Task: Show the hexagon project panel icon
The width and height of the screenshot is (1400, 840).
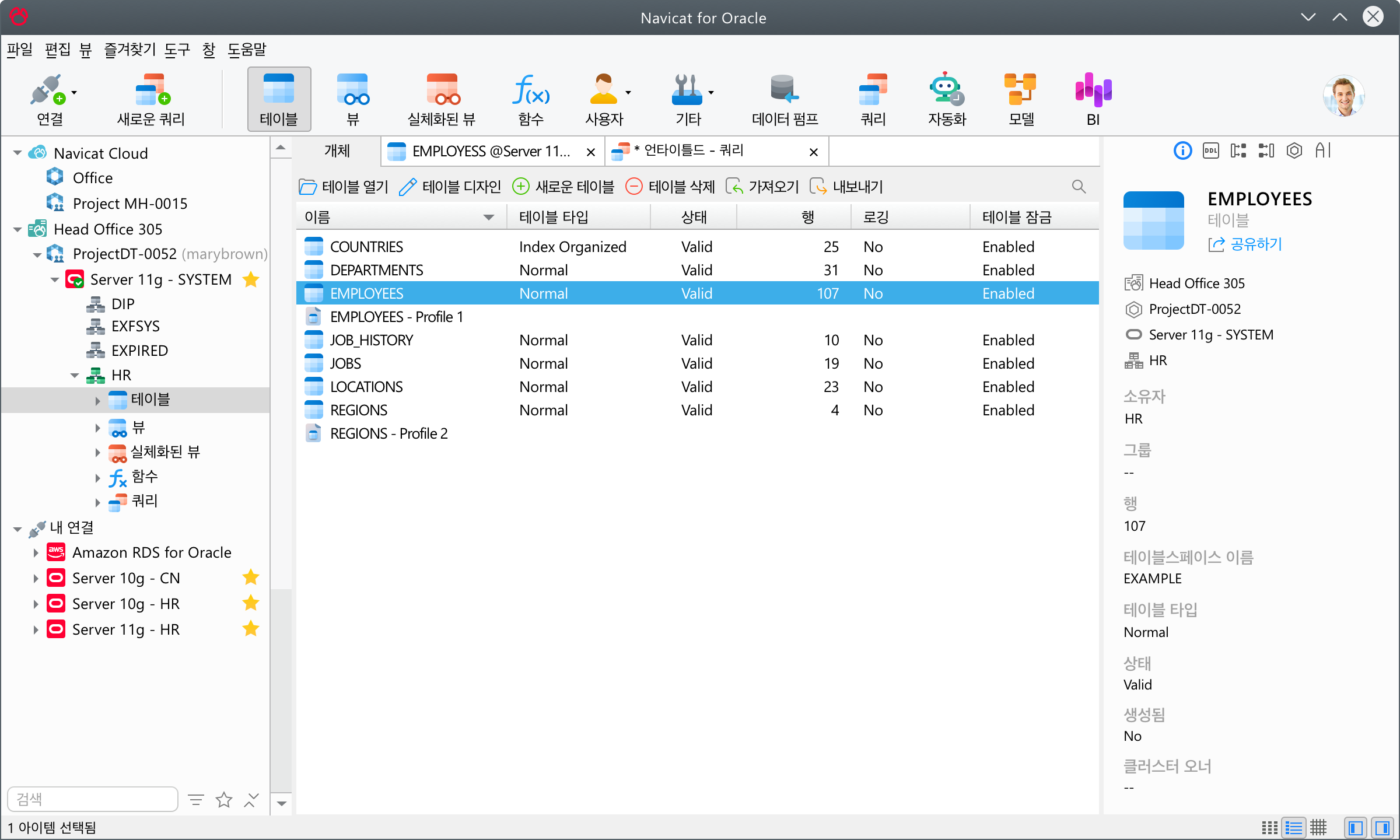Action: click(x=1294, y=151)
